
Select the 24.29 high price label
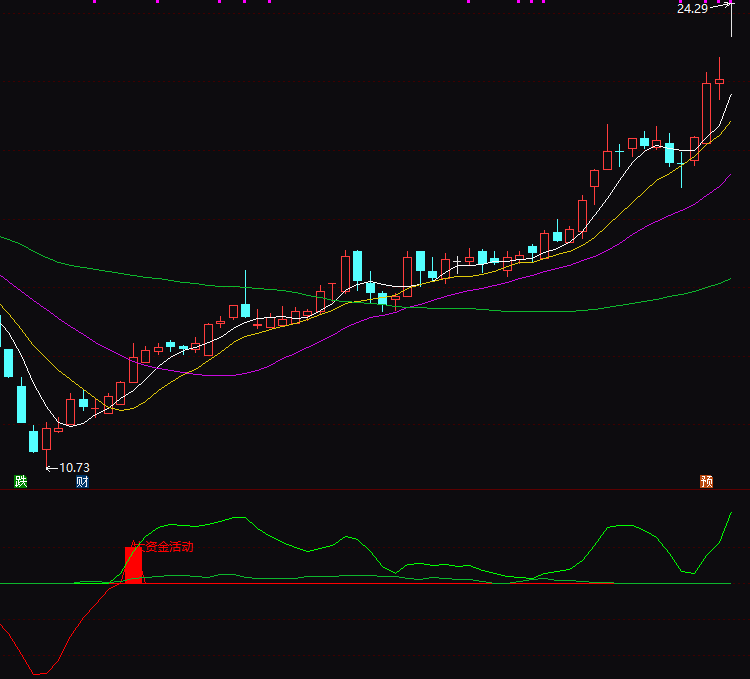coord(692,9)
